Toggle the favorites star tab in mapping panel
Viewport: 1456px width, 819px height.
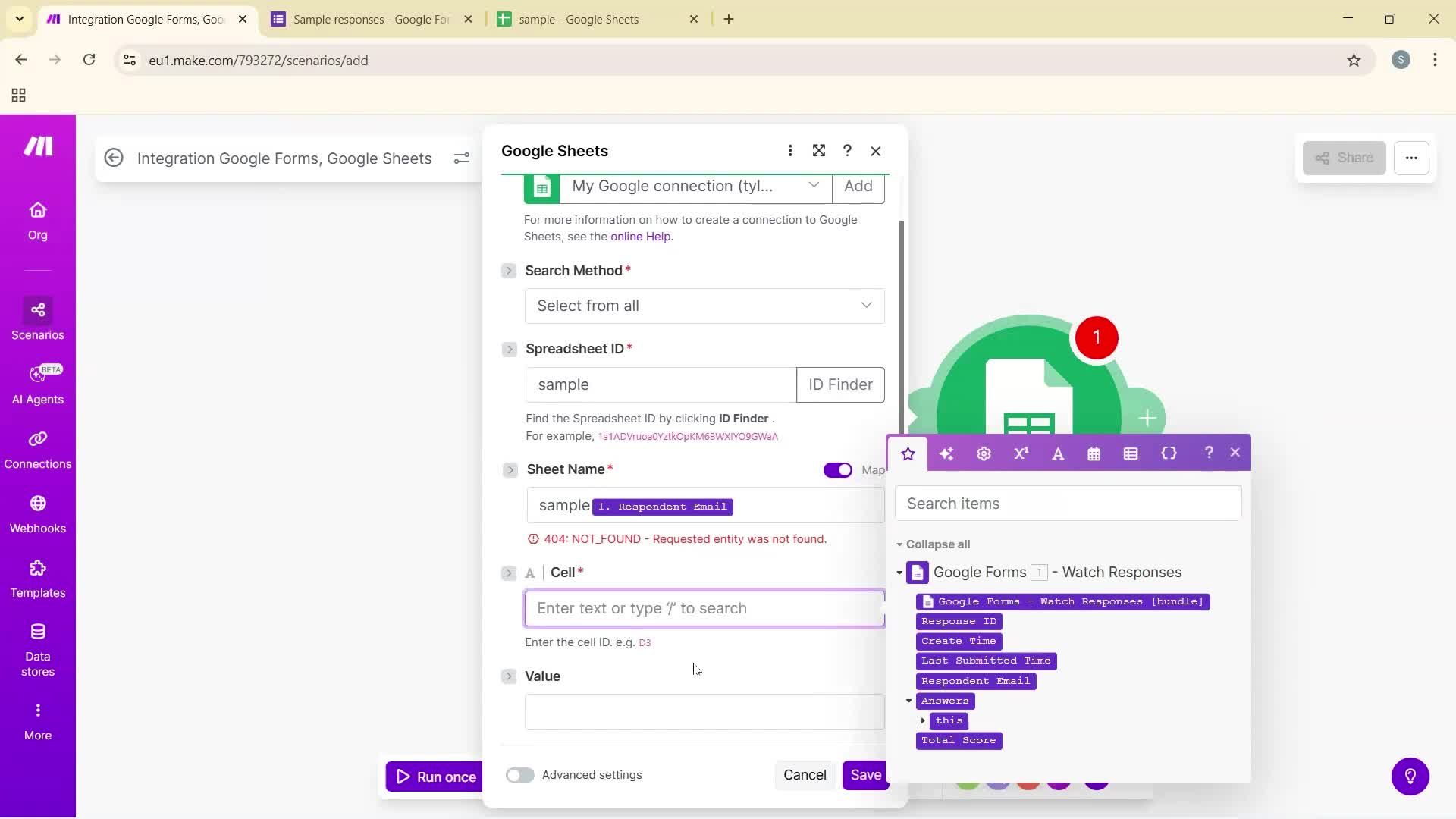(907, 453)
